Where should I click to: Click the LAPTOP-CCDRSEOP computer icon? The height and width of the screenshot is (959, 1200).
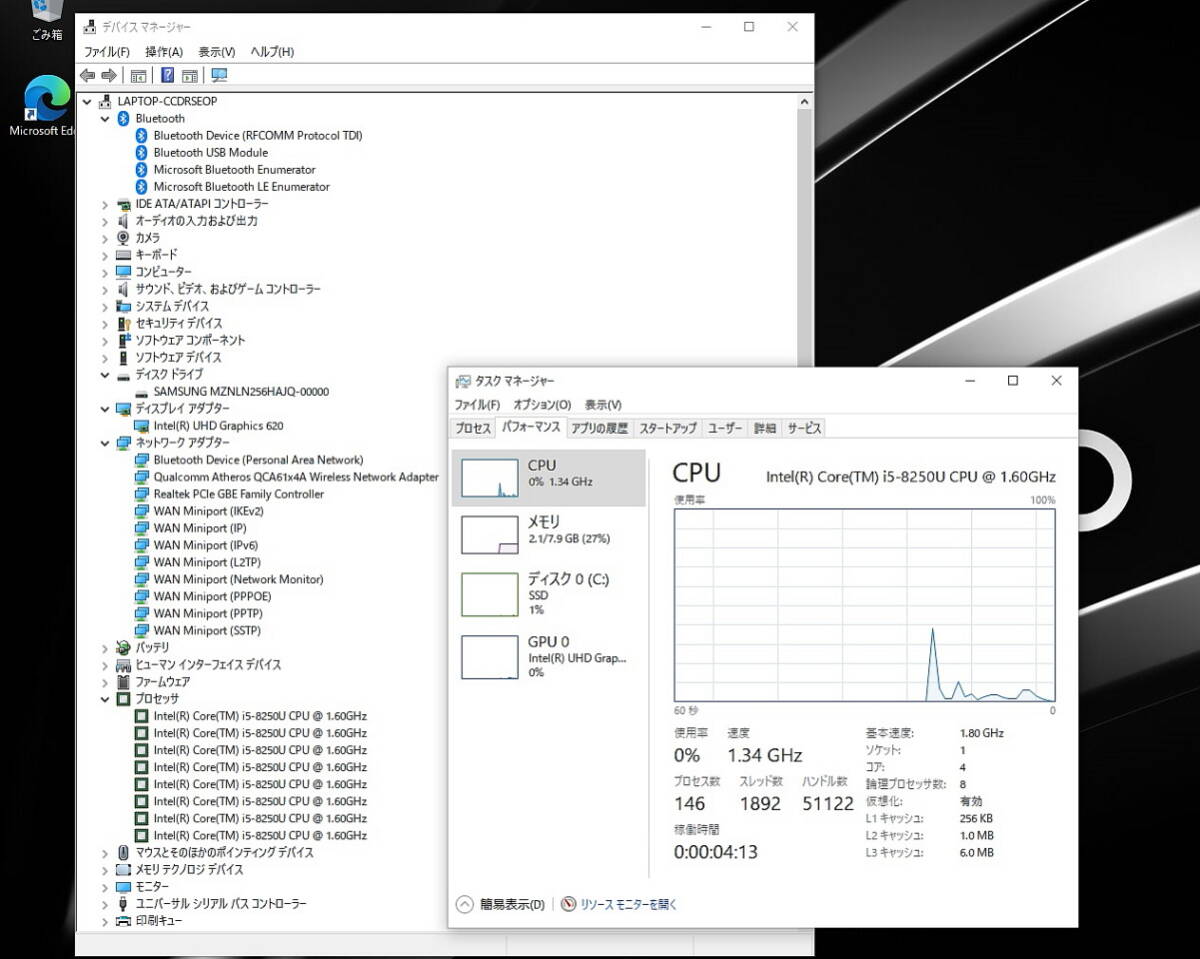click(x=106, y=101)
